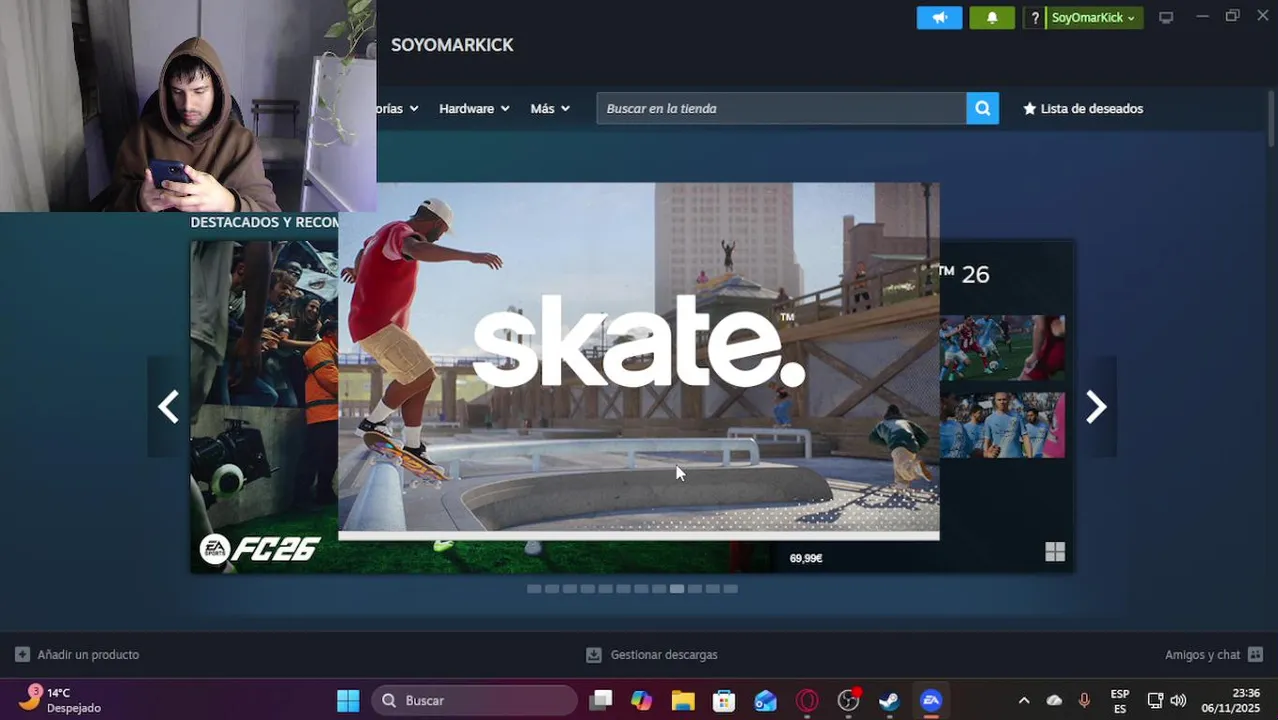Open Lista de deseados
The height and width of the screenshot is (720, 1278).
1083,108
